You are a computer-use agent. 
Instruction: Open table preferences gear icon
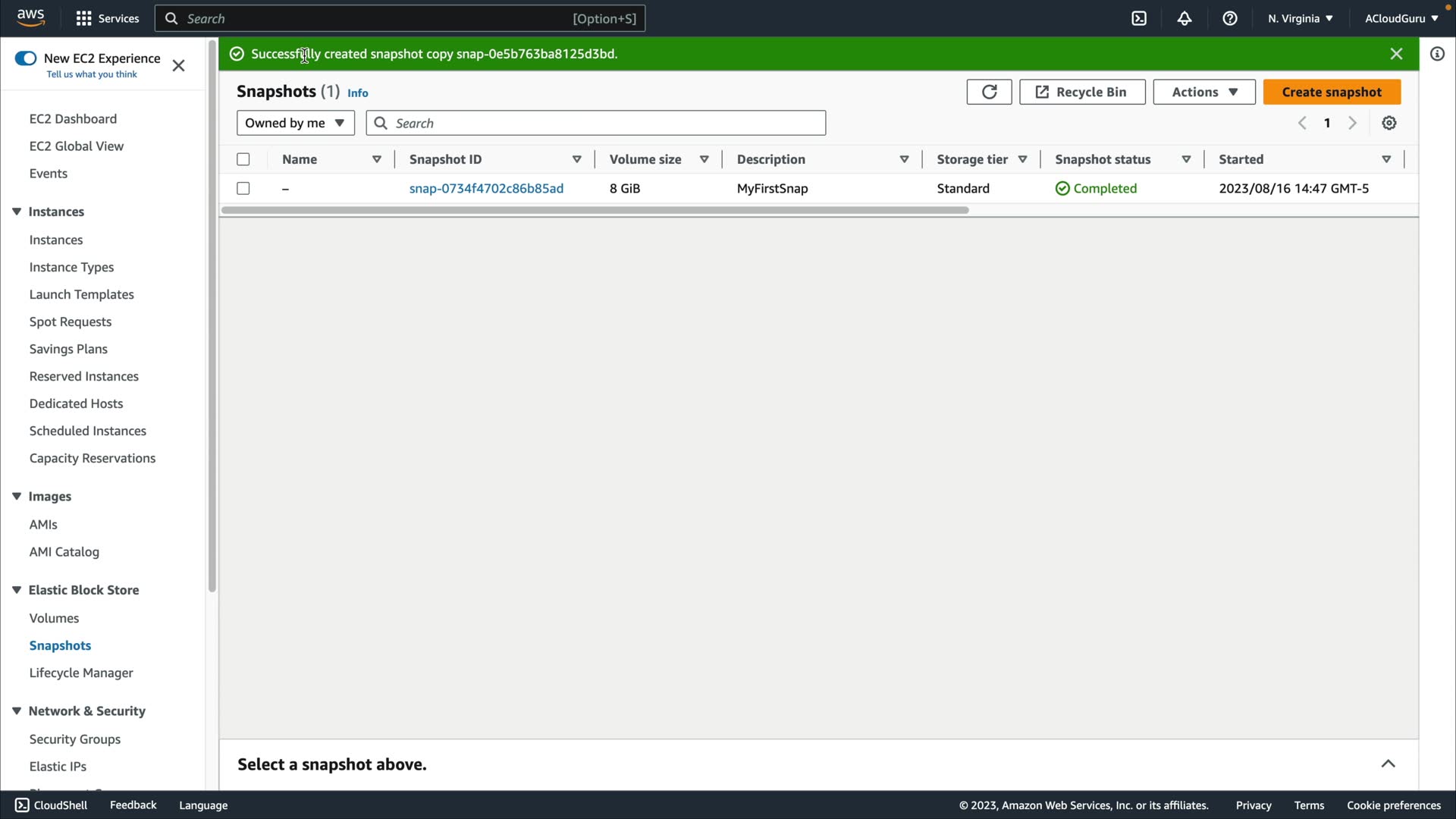coord(1389,123)
